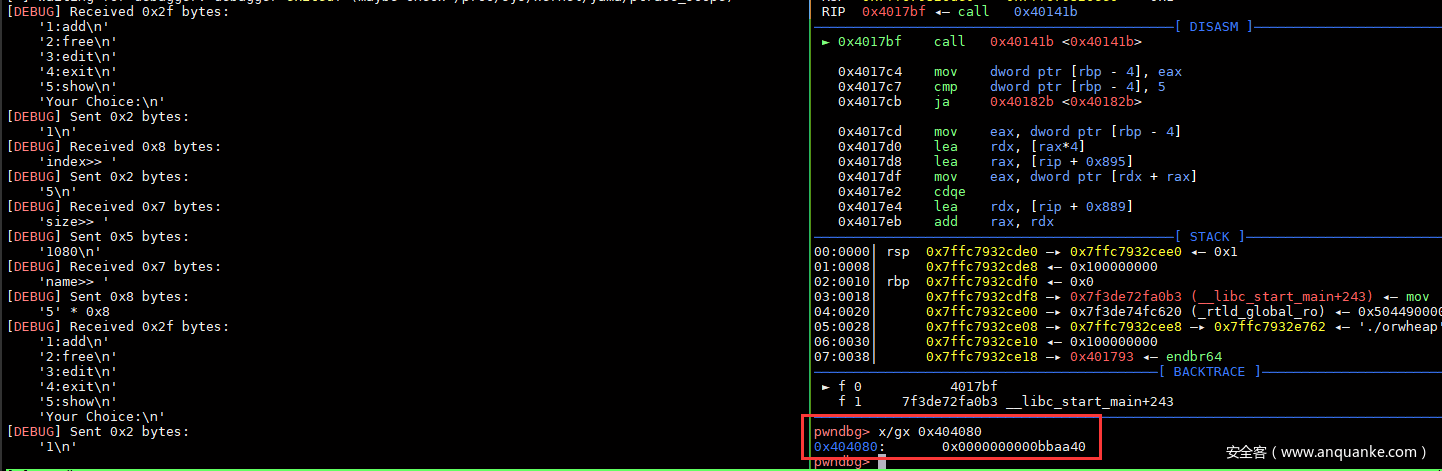Screen dimensions: 1442x471
Task: Click the 0x4017e4 lea rdx, [rip + 0x889] row
Action: click(x=986, y=206)
